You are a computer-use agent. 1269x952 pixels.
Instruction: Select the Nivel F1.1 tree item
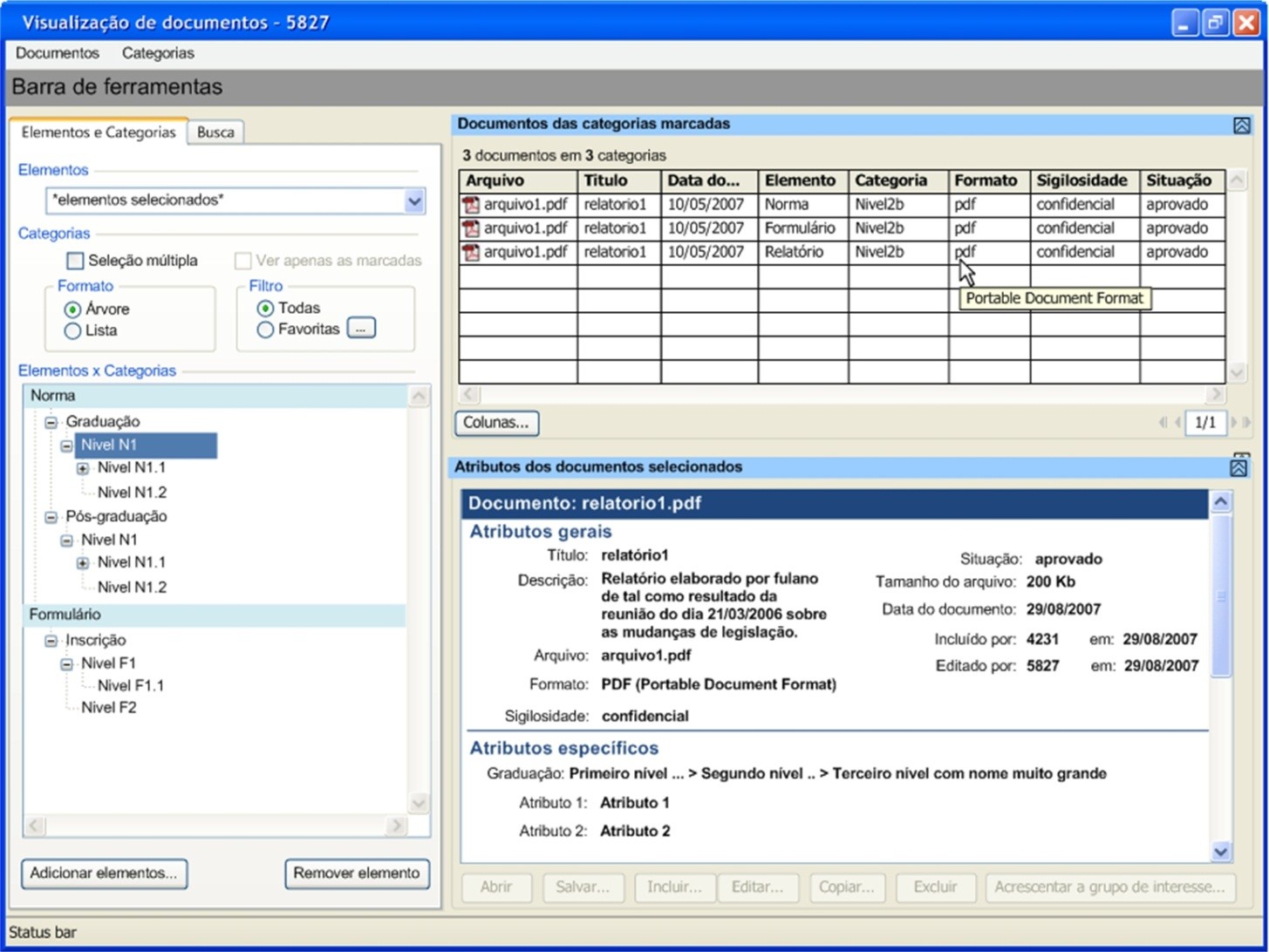[x=131, y=686]
